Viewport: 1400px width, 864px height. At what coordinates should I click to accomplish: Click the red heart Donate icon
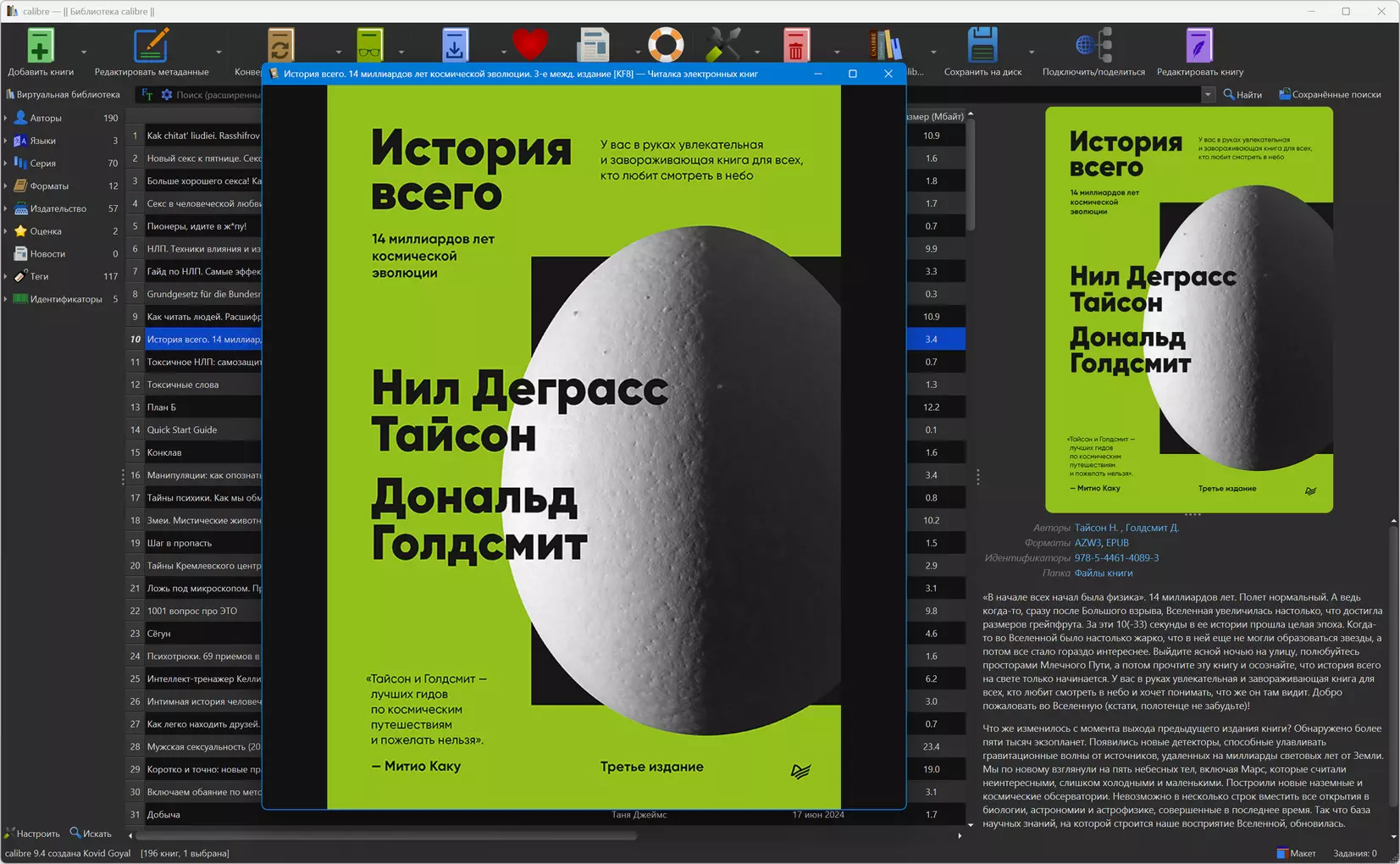coord(530,46)
